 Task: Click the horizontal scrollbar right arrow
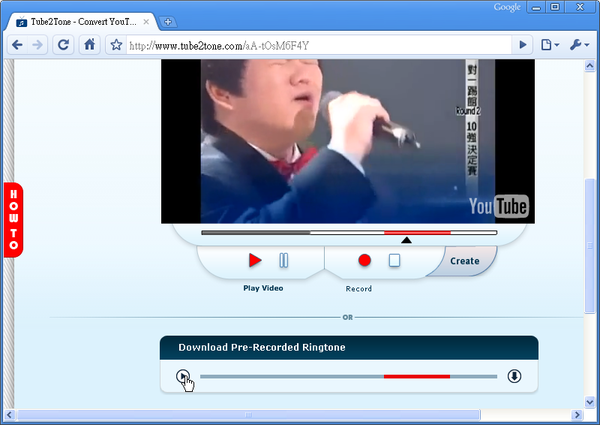pos(577,415)
